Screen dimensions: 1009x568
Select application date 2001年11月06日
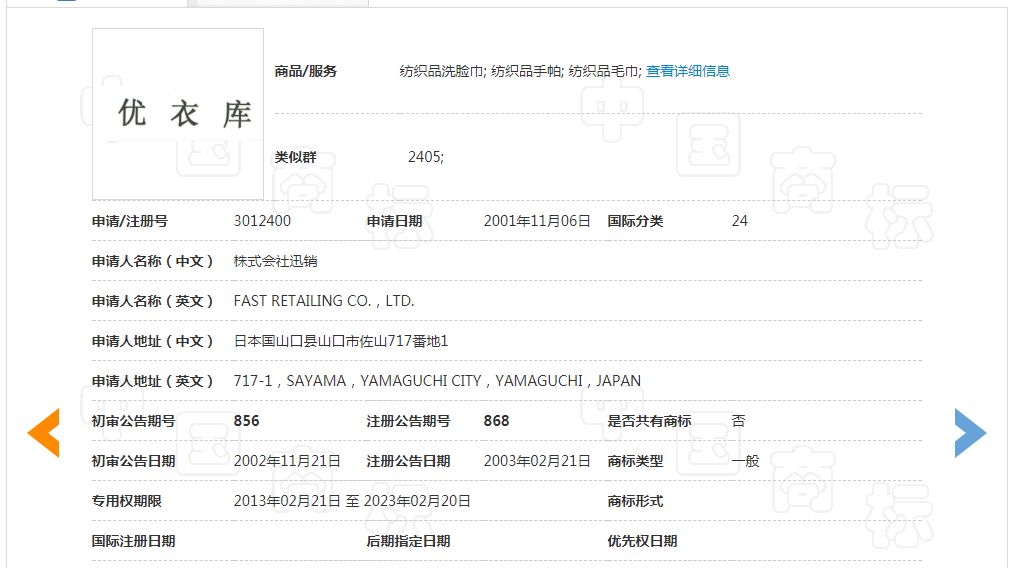pos(537,221)
